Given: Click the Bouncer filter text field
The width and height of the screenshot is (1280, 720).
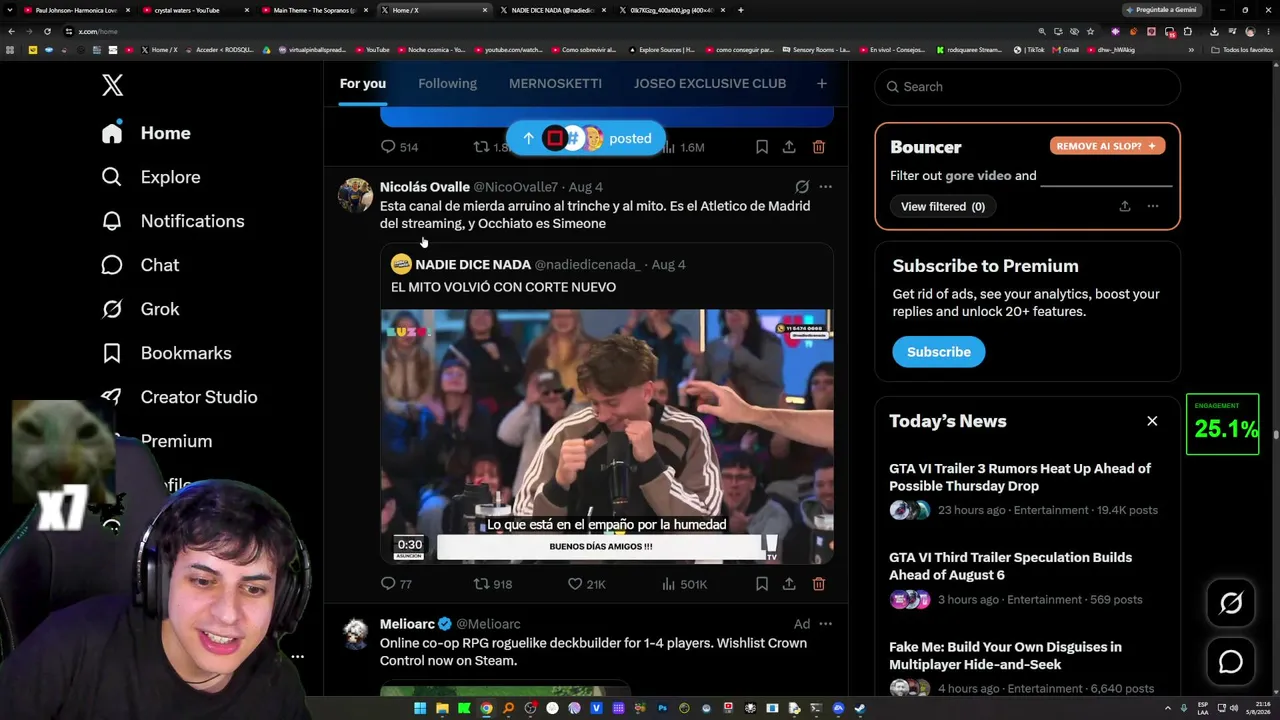Looking at the screenshot, I should pos(1106,176).
